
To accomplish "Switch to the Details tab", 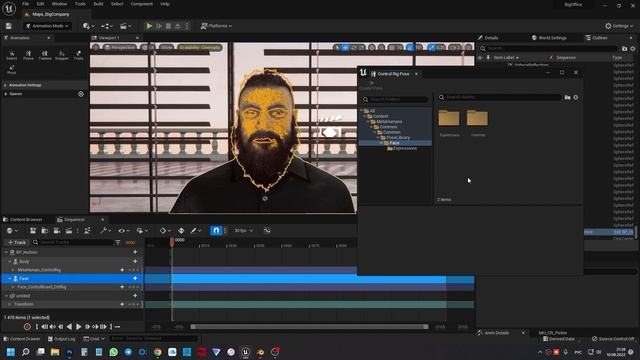I will tap(488, 38).
